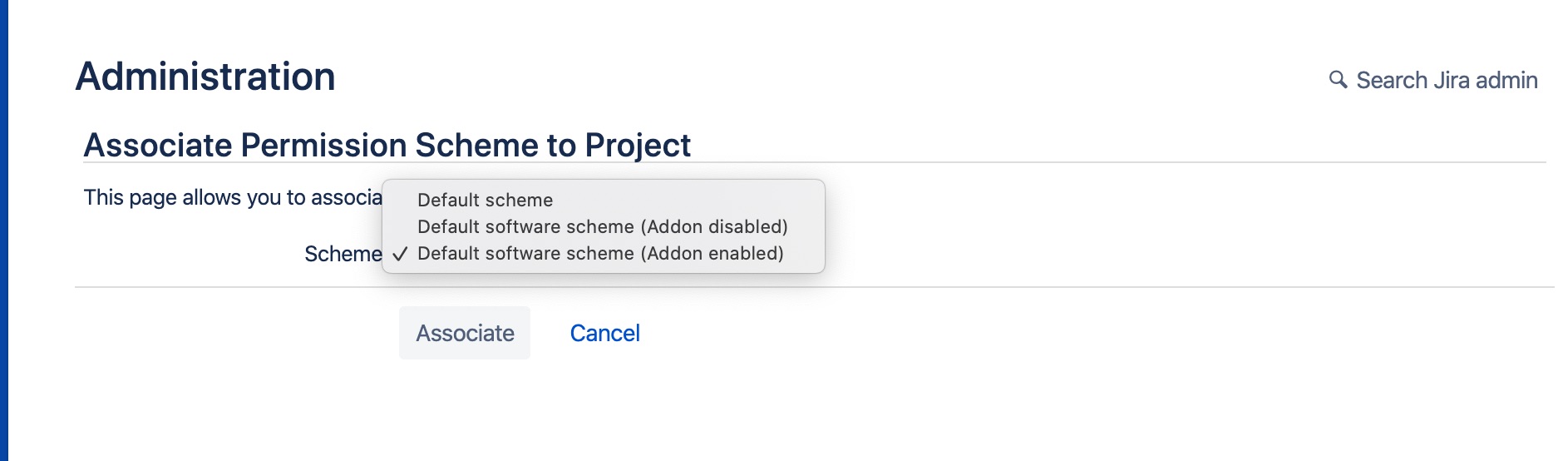This screenshot has height=461, width=1568.
Task: Click the divider line under the page title
Action: [1081, 162]
